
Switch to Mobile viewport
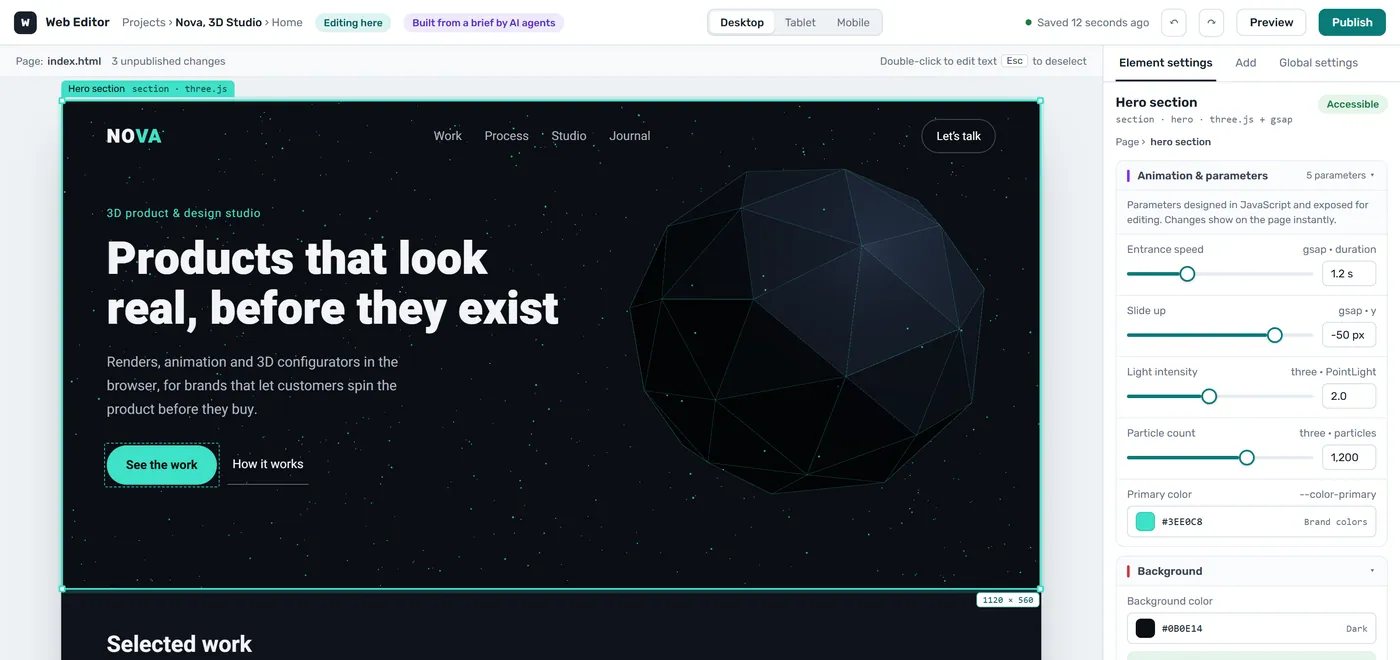point(853,22)
